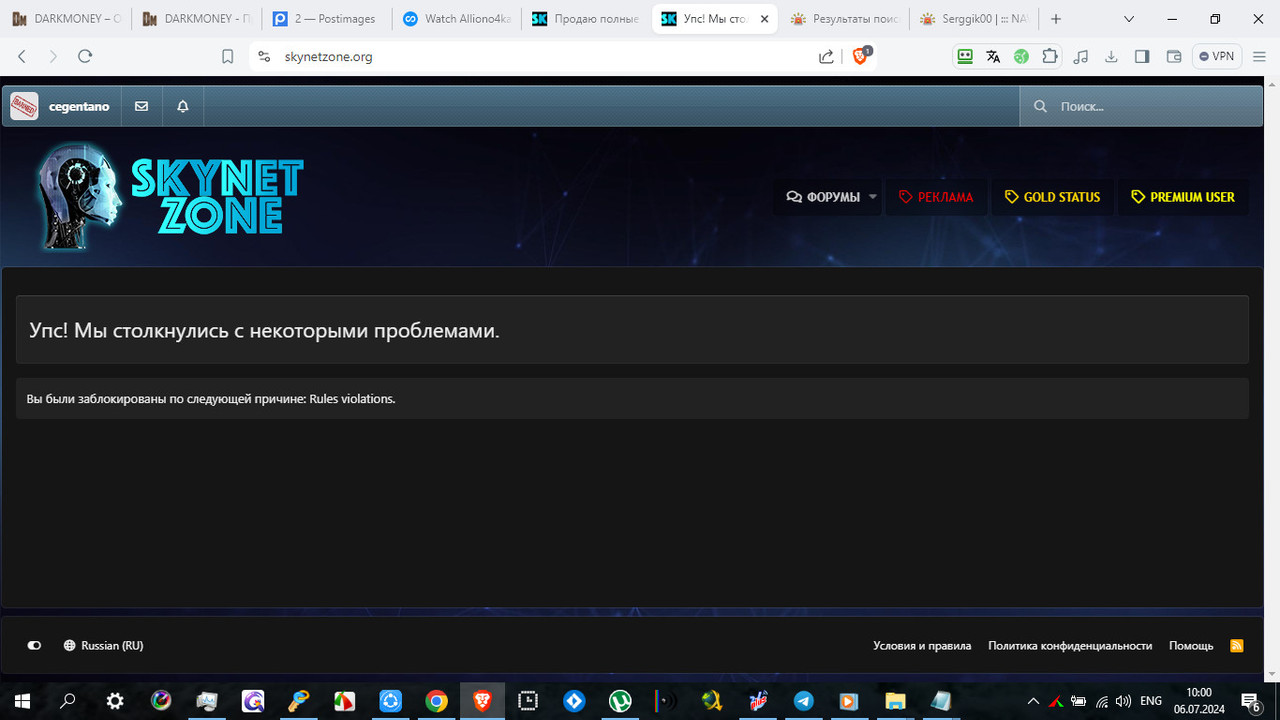Open the inbox envelope icon
1280x720 pixels.
[142, 106]
